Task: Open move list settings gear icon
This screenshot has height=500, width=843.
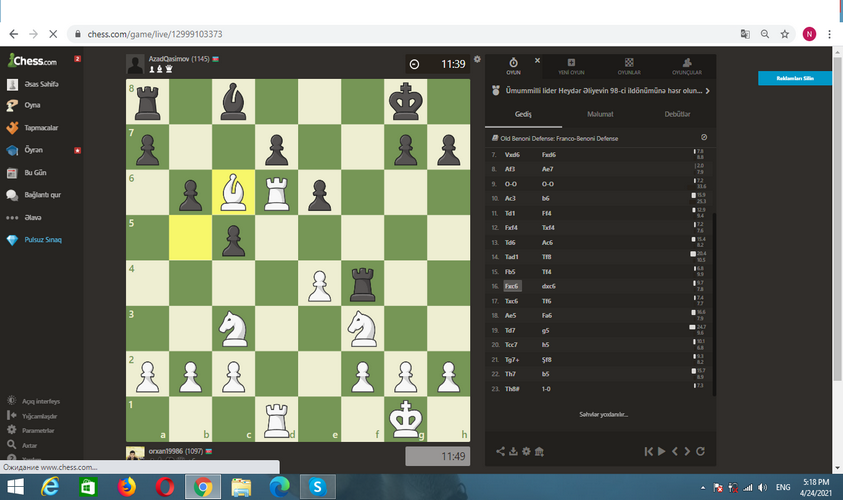Action: tap(704, 137)
